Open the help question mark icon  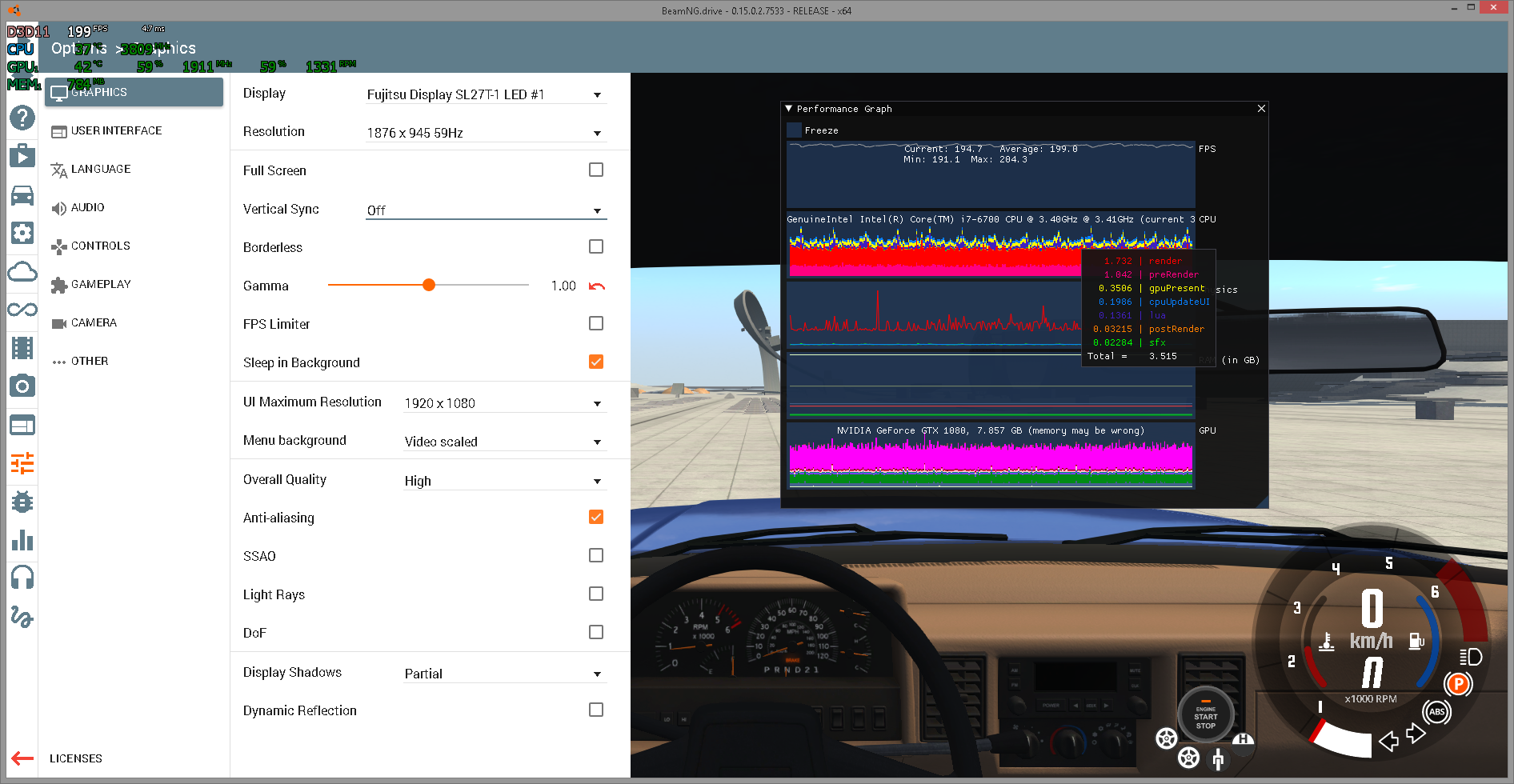[x=22, y=118]
